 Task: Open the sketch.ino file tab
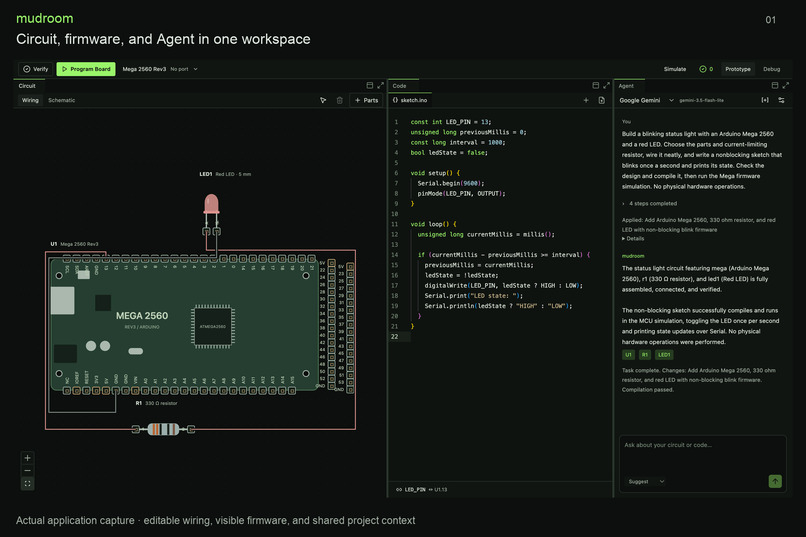[410, 100]
